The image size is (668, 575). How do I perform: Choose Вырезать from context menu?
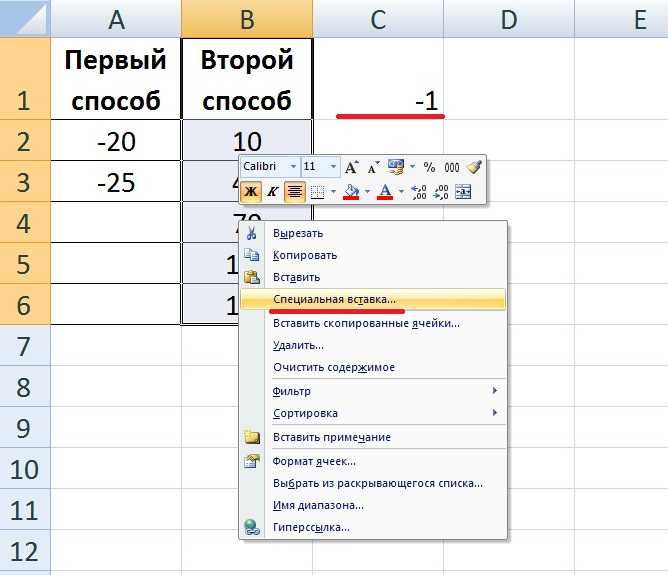click(373, 233)
